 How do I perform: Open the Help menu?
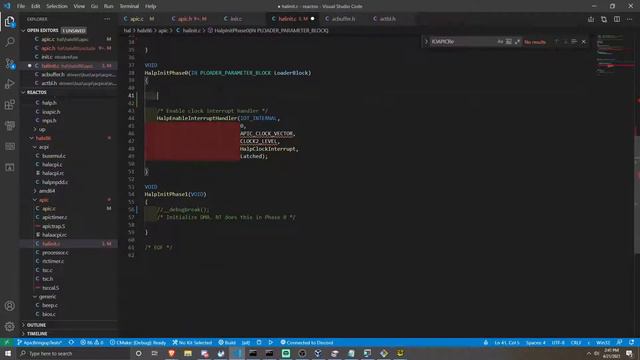151,6
